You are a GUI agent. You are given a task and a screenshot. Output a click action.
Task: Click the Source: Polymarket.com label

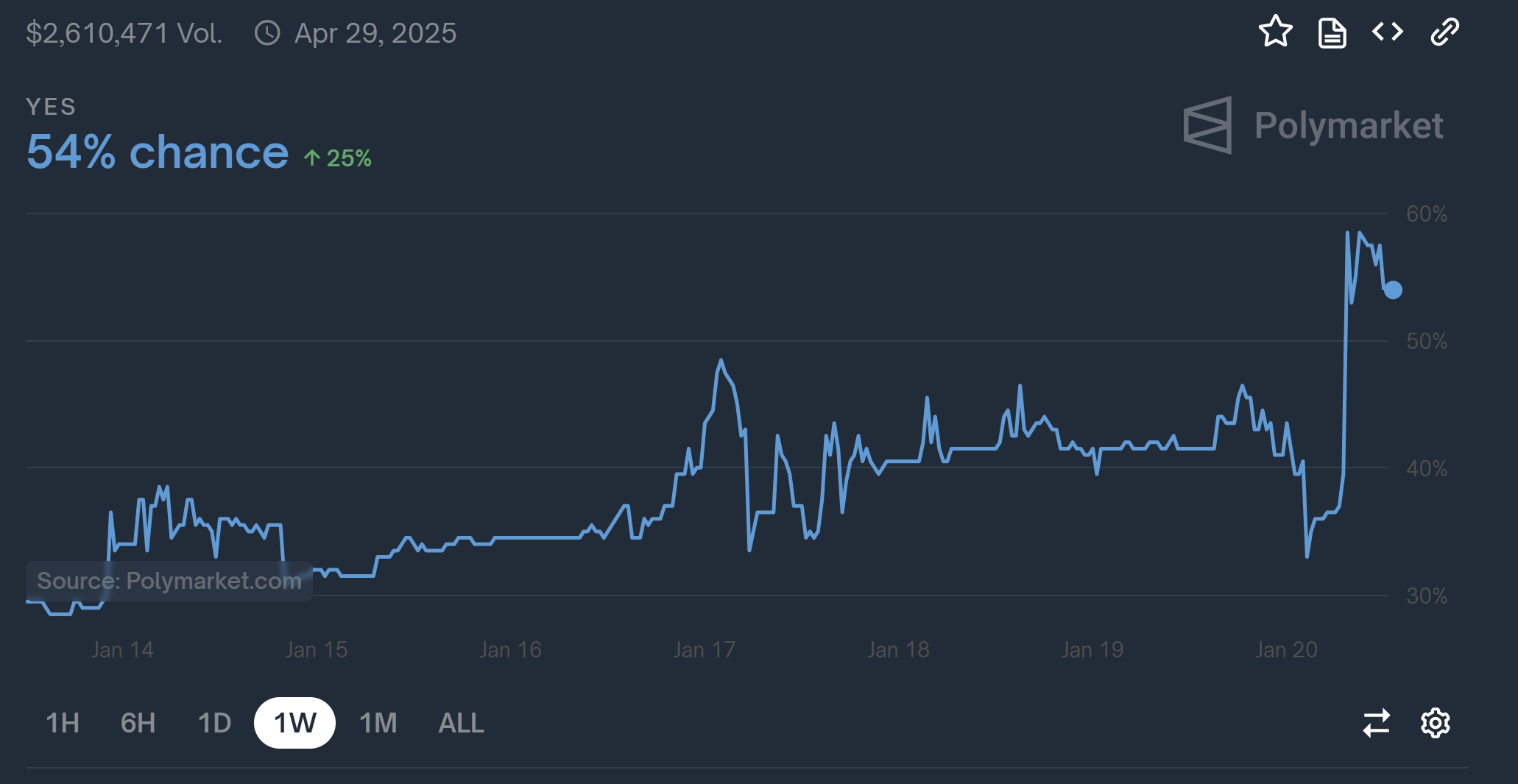[x=169, y=582]
